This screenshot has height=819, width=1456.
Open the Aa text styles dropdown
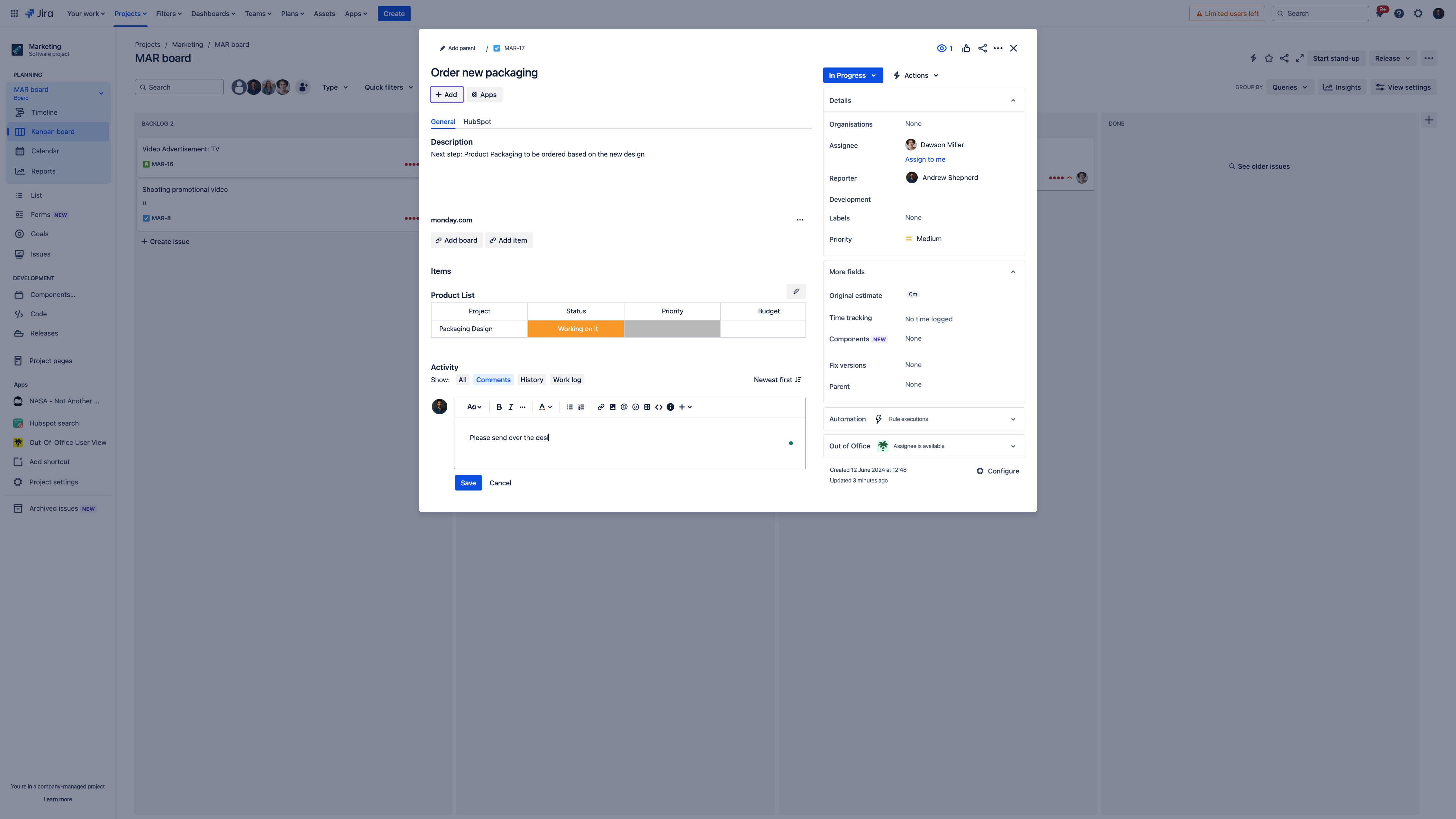click(x=474, y=407)
